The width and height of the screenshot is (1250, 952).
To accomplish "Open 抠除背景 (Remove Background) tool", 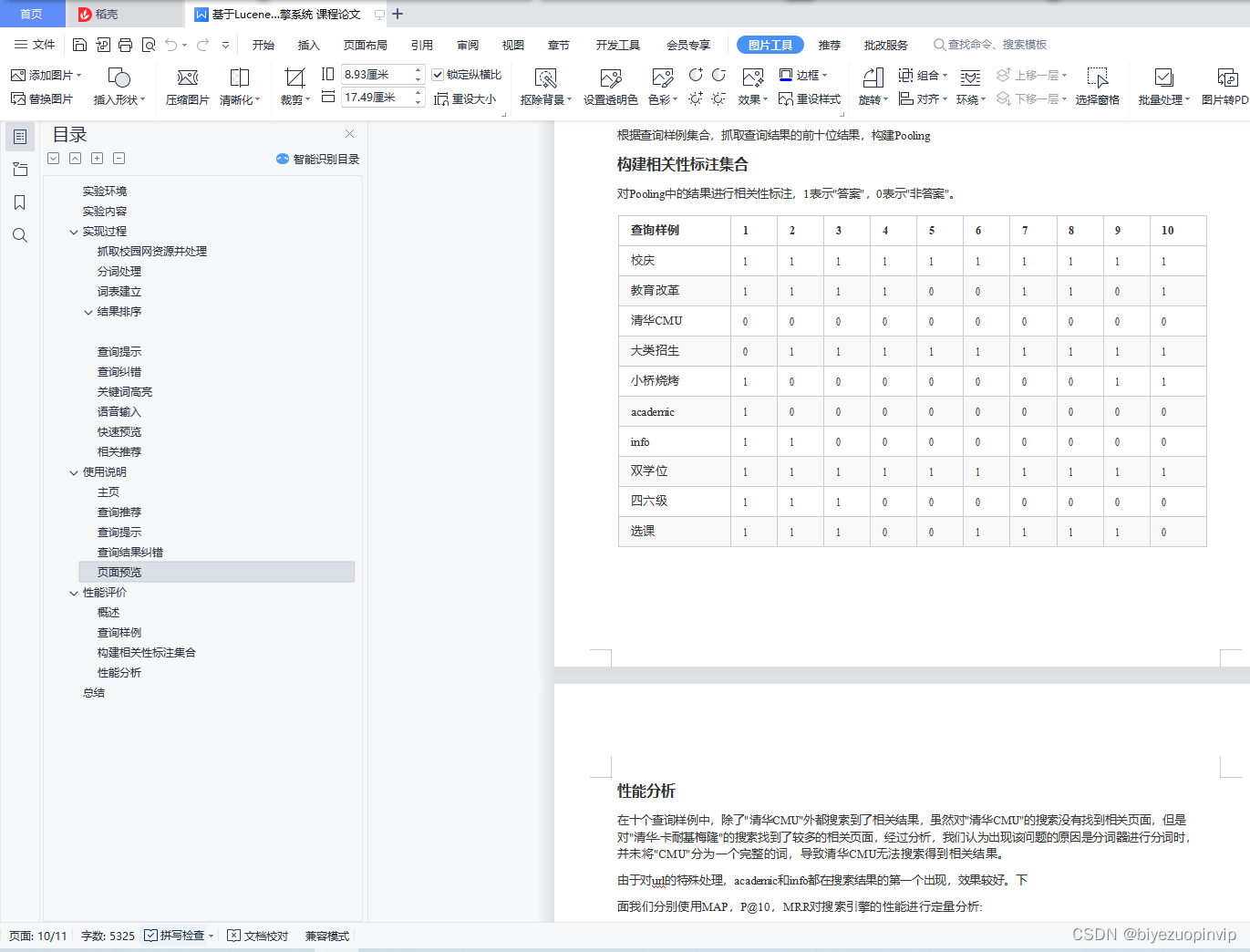I will coord(545,87).
